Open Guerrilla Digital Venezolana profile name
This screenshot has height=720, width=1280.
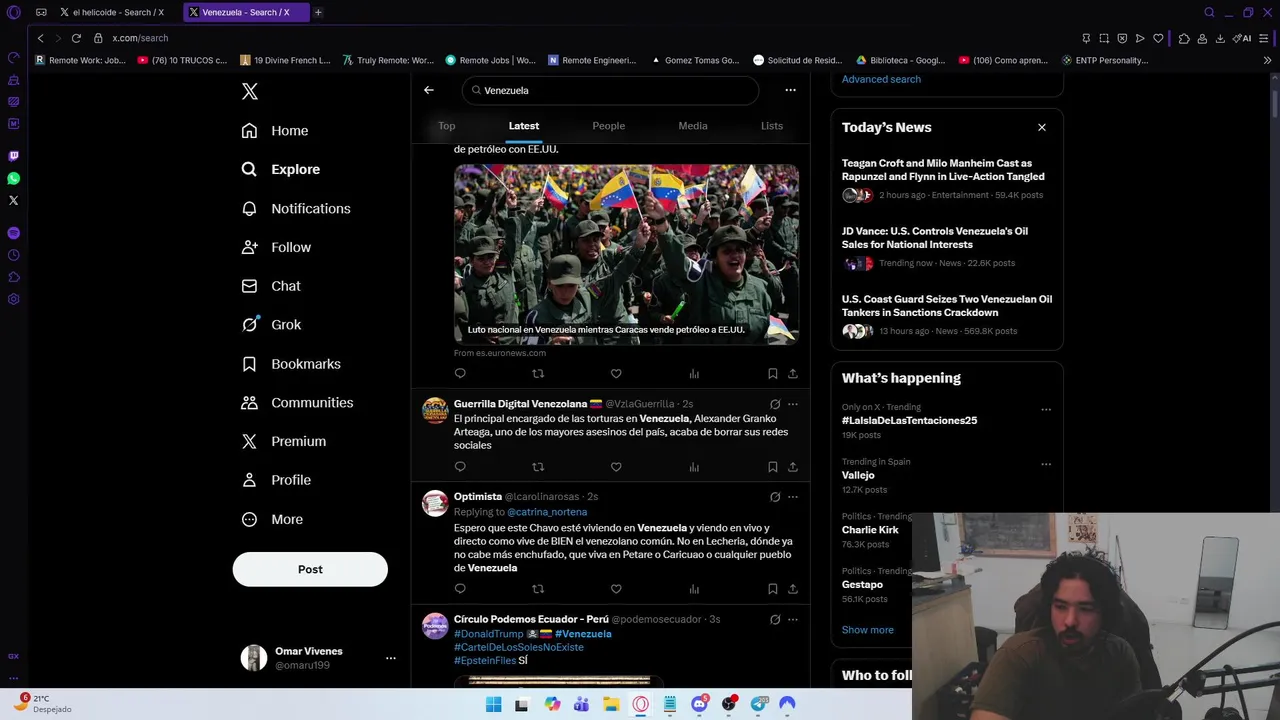click(x=520, y=404)
